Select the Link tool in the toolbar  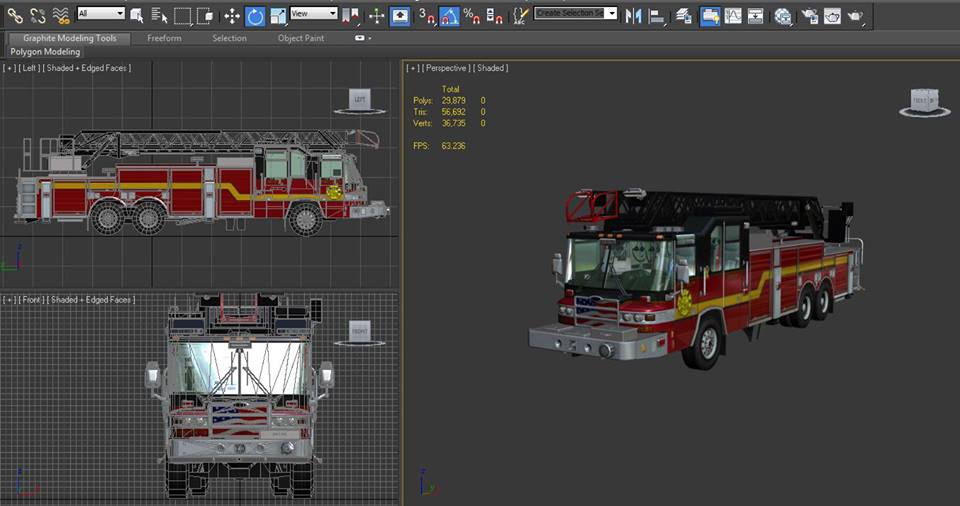(13, 15)
